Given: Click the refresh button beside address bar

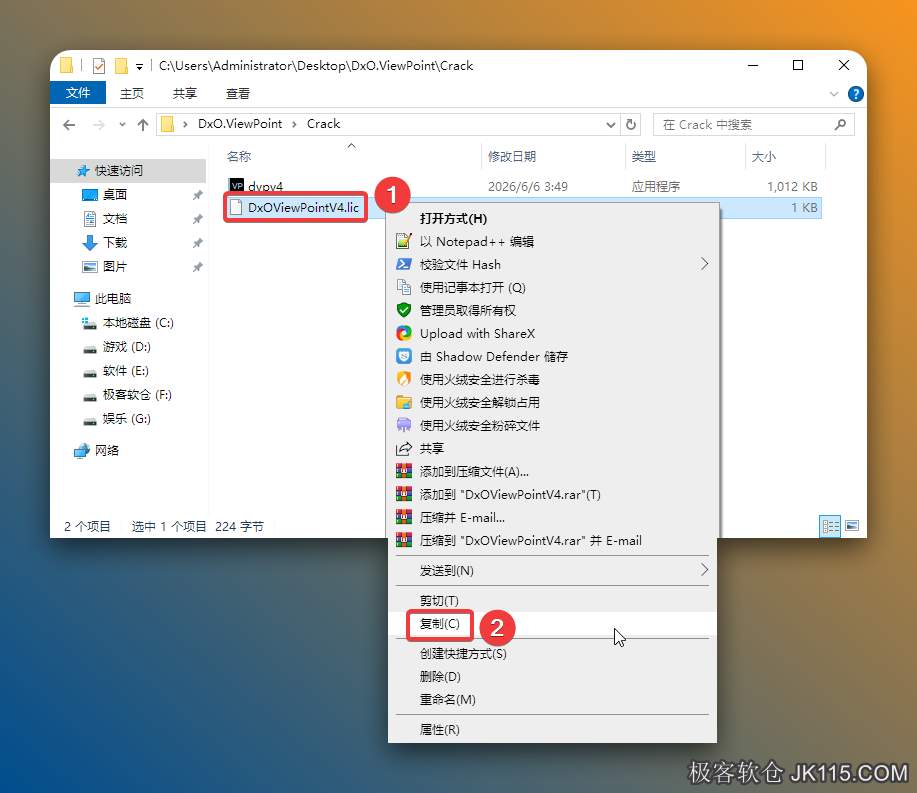Looking at the screenshot, I should coord(630,125).
